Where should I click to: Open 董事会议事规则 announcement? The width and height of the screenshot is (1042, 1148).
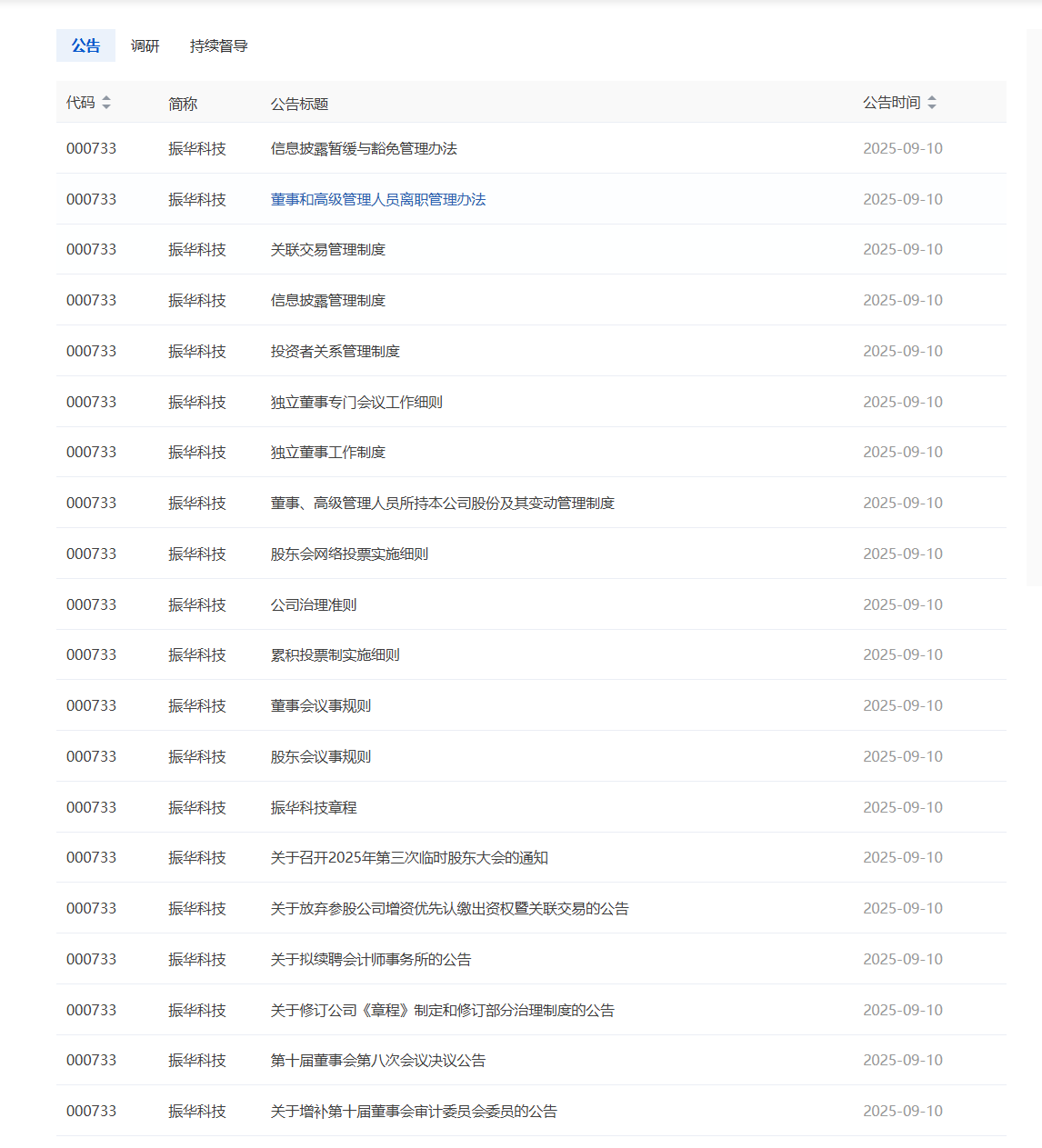tap(321, 705)
